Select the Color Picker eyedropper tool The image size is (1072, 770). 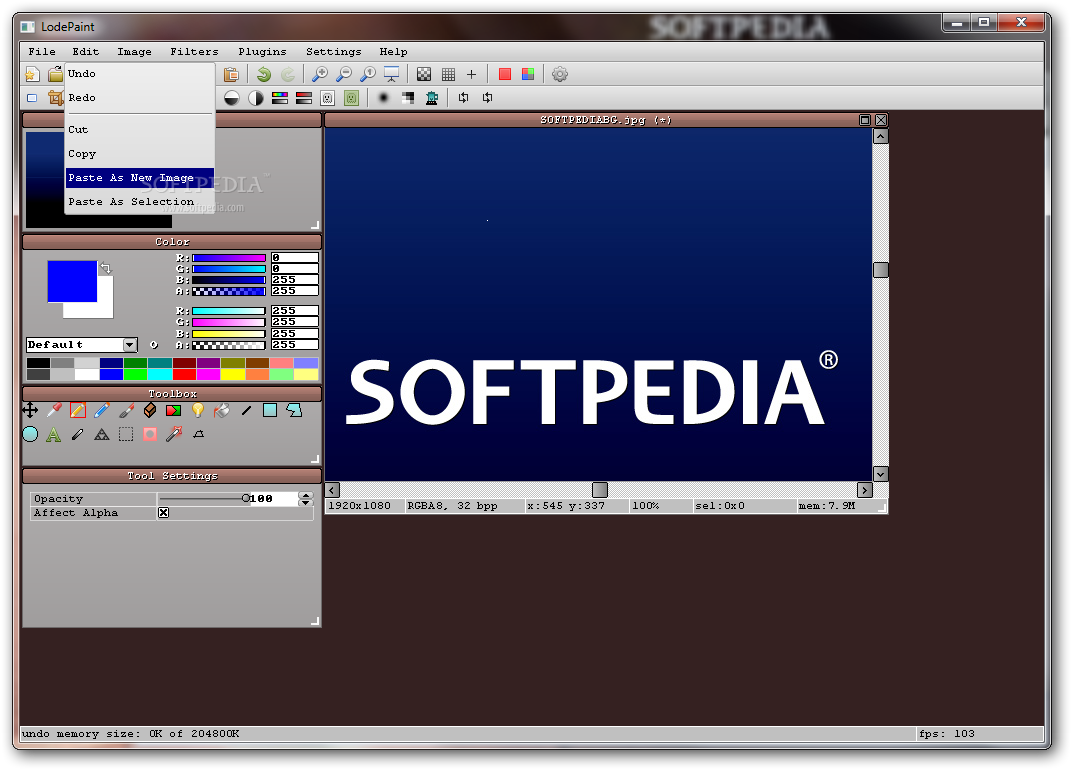point(54,410)
